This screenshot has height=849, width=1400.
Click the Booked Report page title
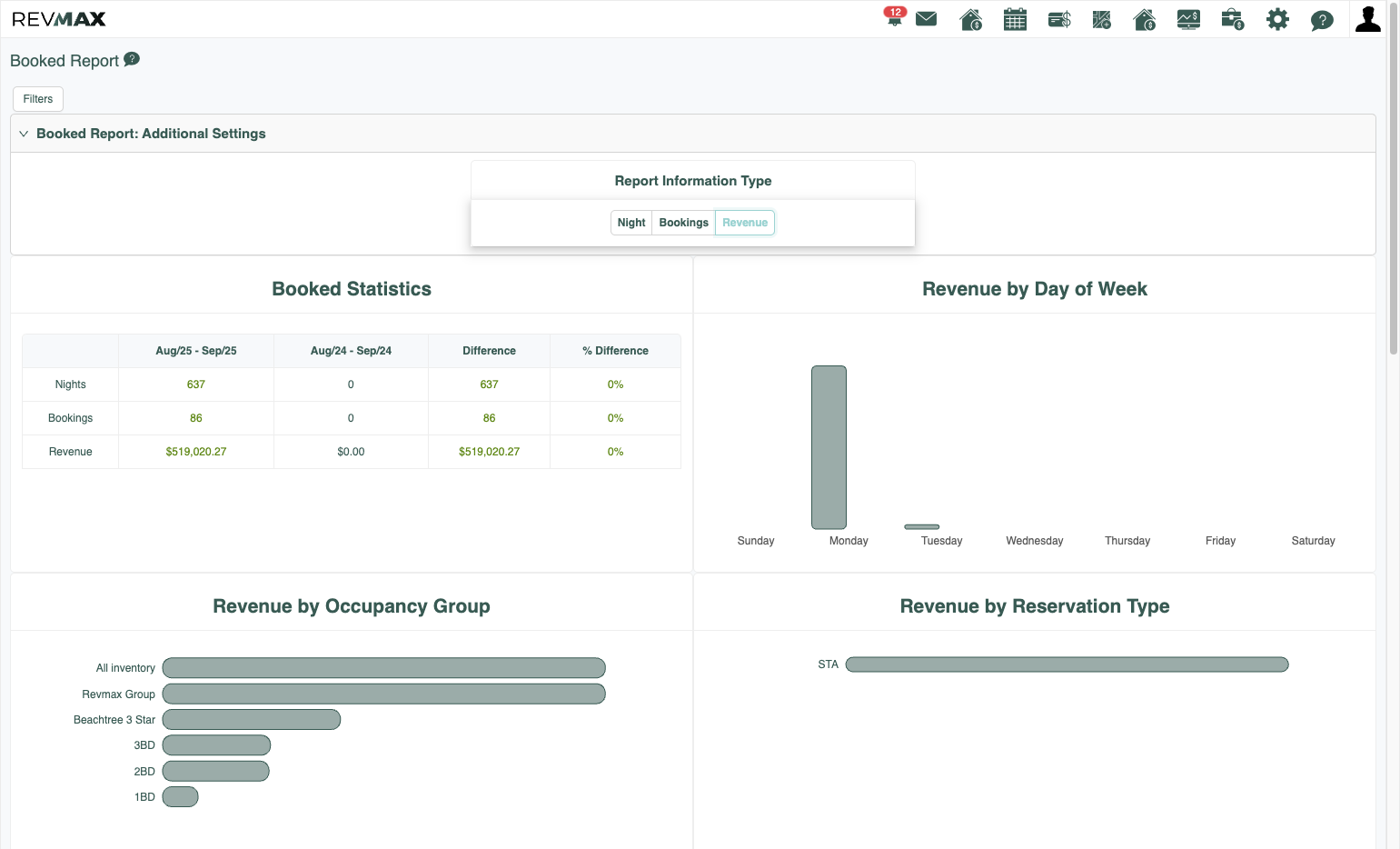pyautogui.click(x=65, y=61)
